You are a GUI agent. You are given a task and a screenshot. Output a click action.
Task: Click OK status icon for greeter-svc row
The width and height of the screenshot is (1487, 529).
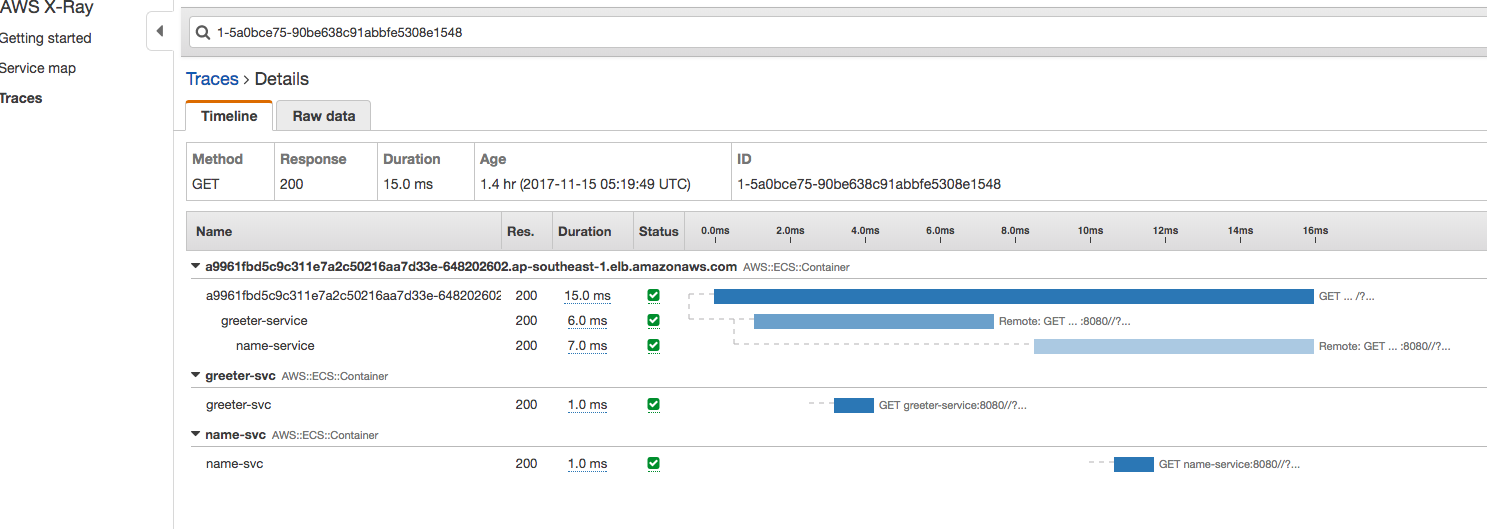click(x=654, y=405)
